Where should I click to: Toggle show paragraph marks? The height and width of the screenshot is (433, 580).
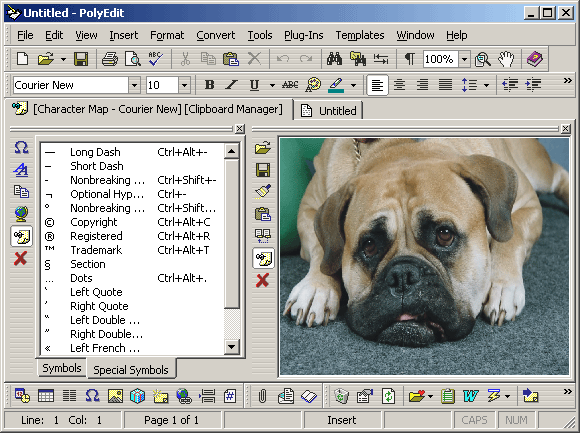pyautogui.click(x=409, y=59)
